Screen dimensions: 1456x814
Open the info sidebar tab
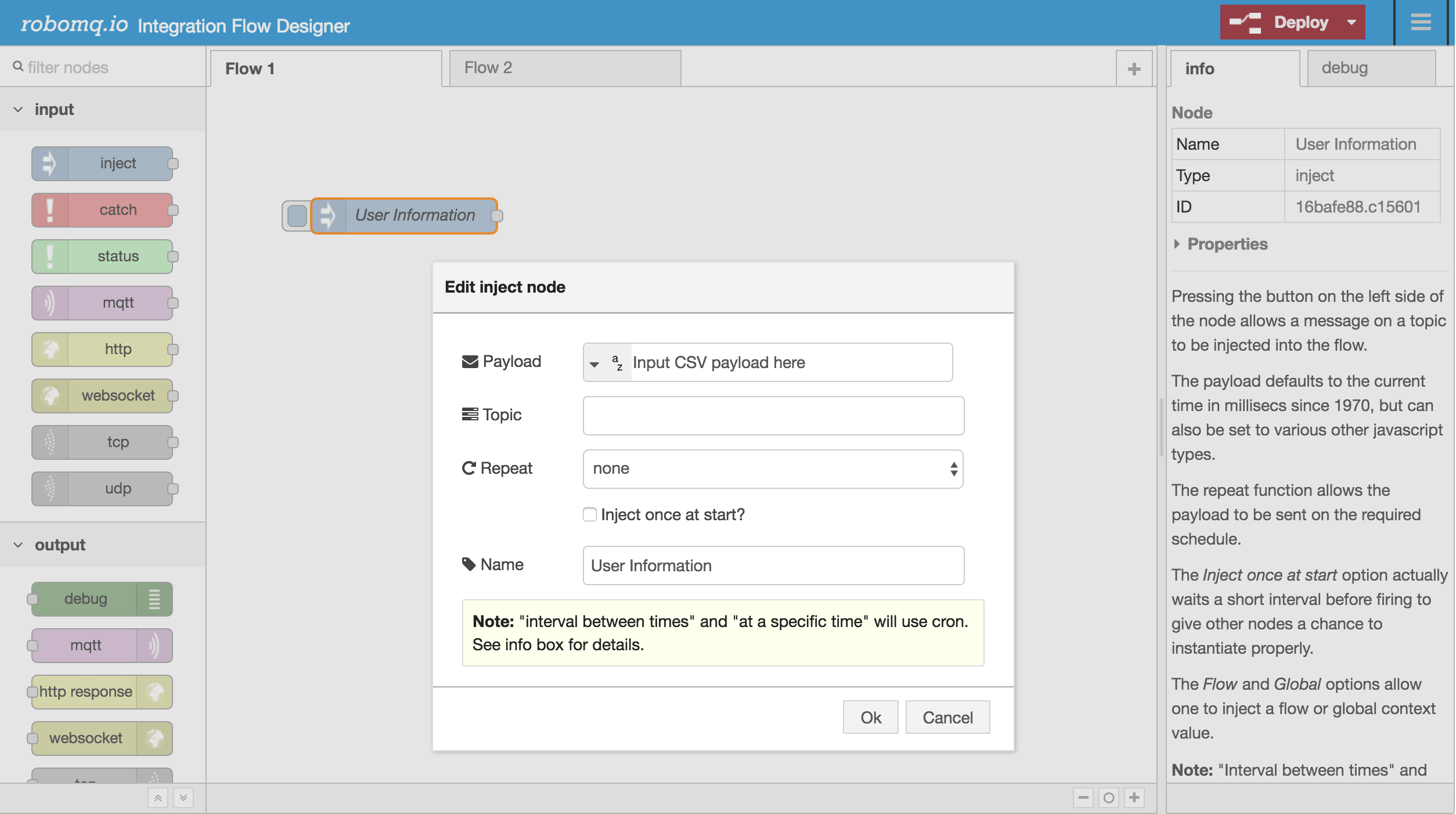point(1235,69)
